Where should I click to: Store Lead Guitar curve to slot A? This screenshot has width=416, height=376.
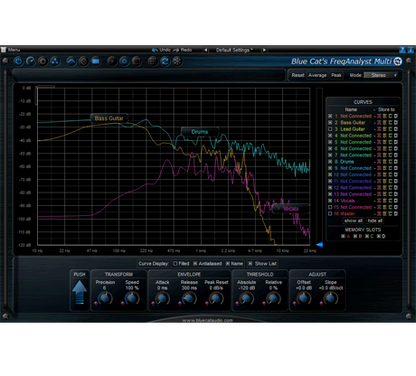[379, 129]
